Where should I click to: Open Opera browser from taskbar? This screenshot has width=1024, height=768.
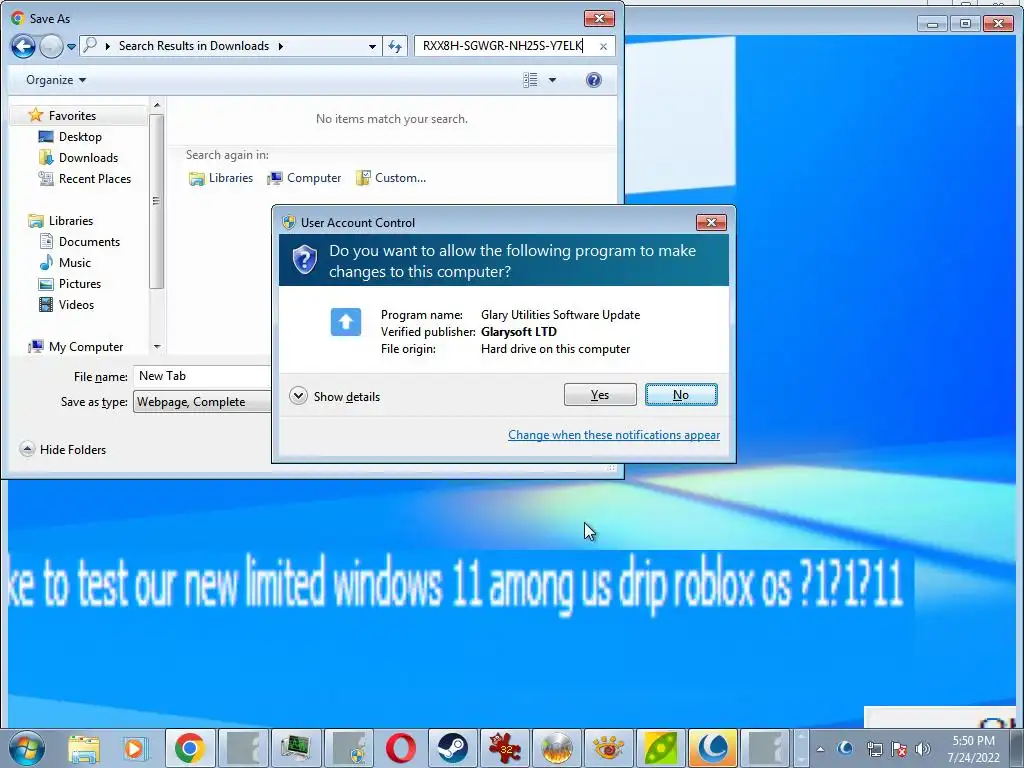coord(401,748)
